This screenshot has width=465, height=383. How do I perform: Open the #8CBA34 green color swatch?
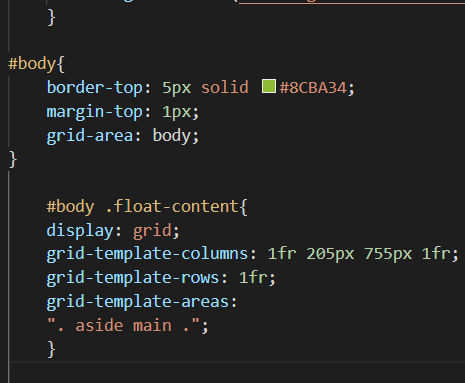click(269, 86)
